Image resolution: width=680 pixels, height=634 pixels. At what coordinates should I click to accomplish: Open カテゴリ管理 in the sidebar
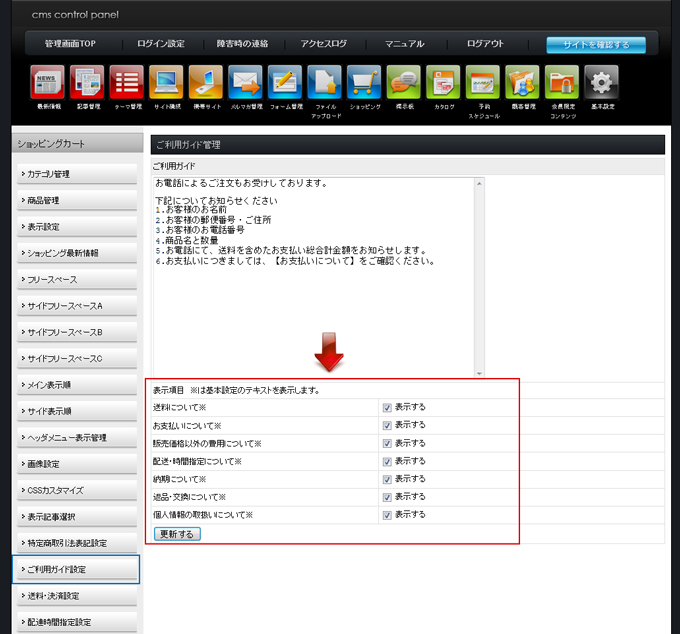tap(77, 174)
